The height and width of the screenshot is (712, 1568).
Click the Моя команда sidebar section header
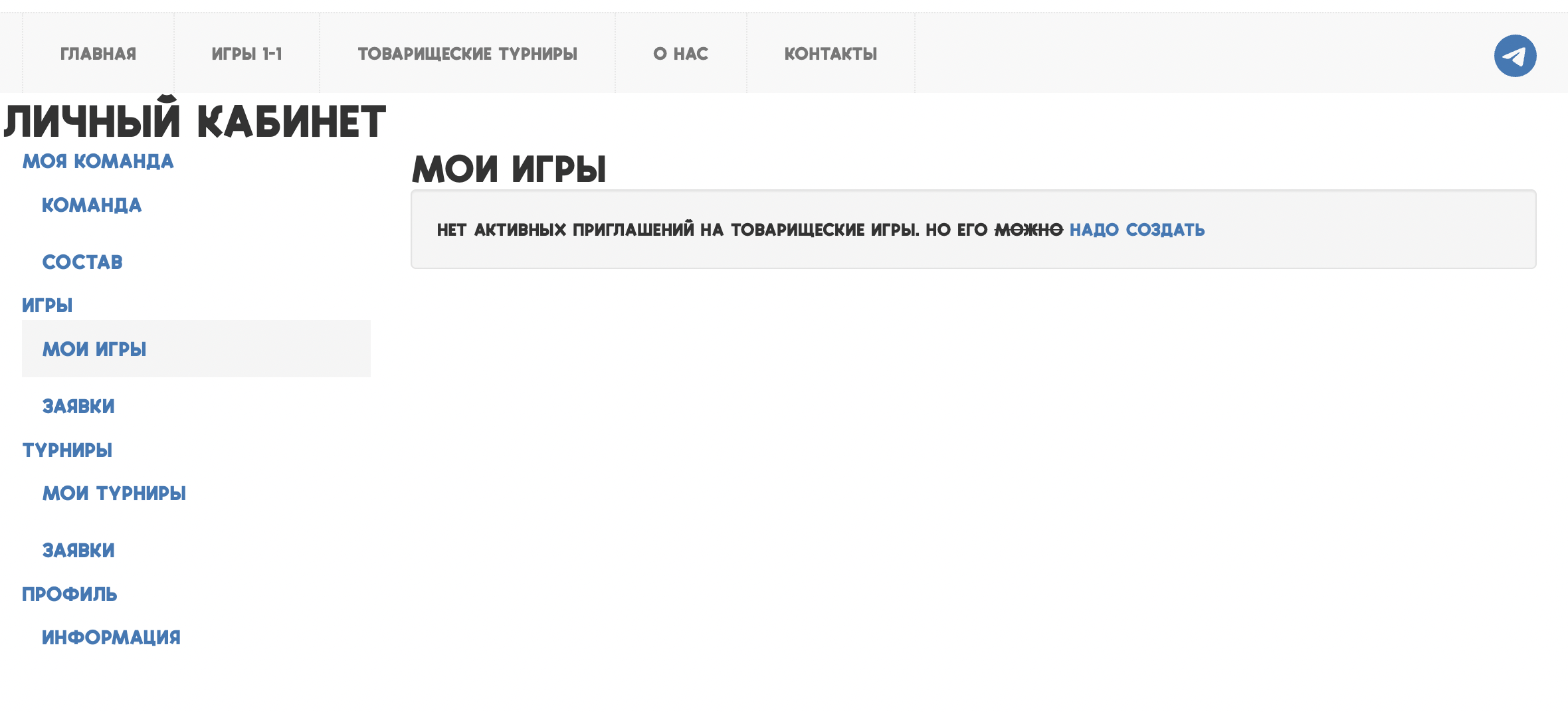click(x=98, y=161)
